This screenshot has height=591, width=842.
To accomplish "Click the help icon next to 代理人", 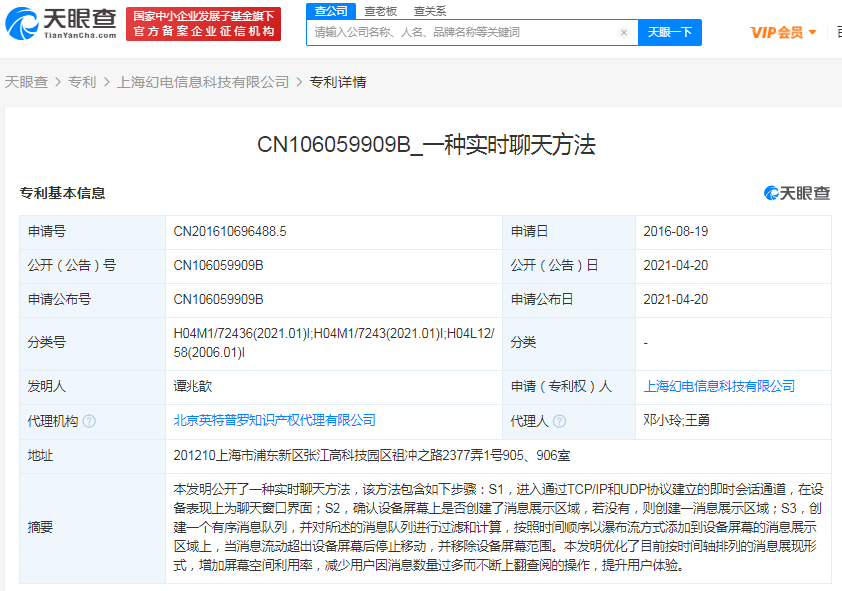I will (x=559, y=421).
